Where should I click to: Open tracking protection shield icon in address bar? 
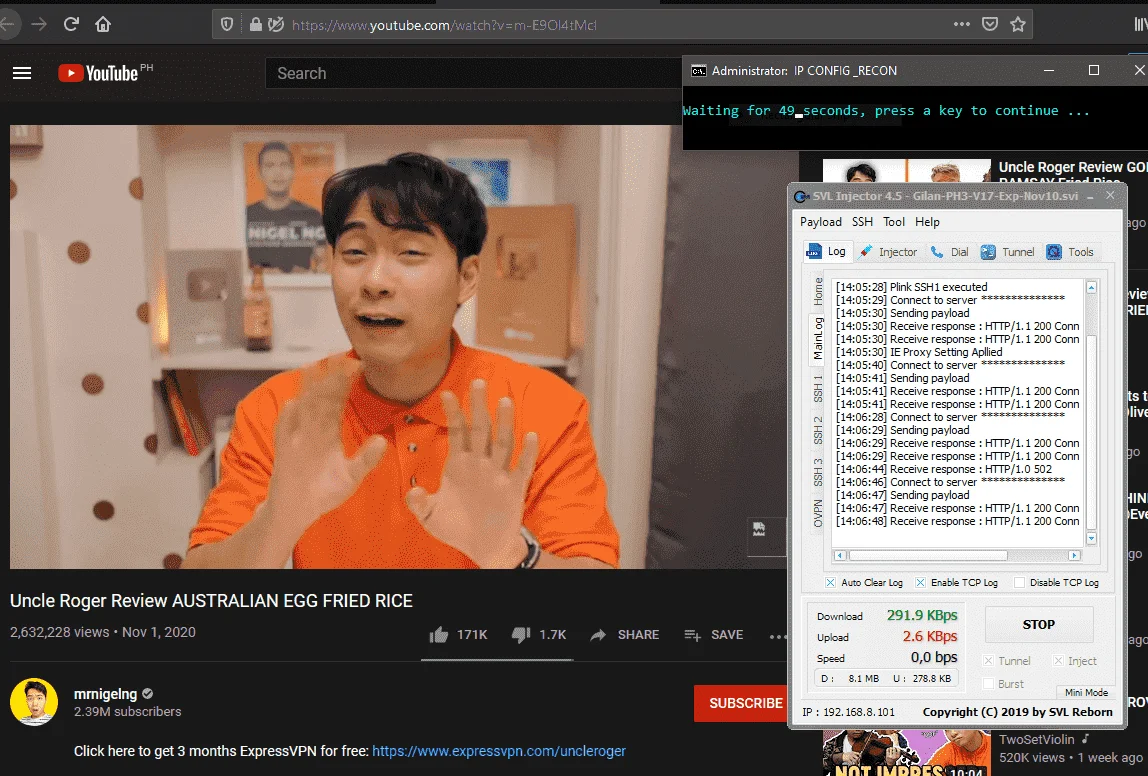pyautogui.click(x=227, y=25)
